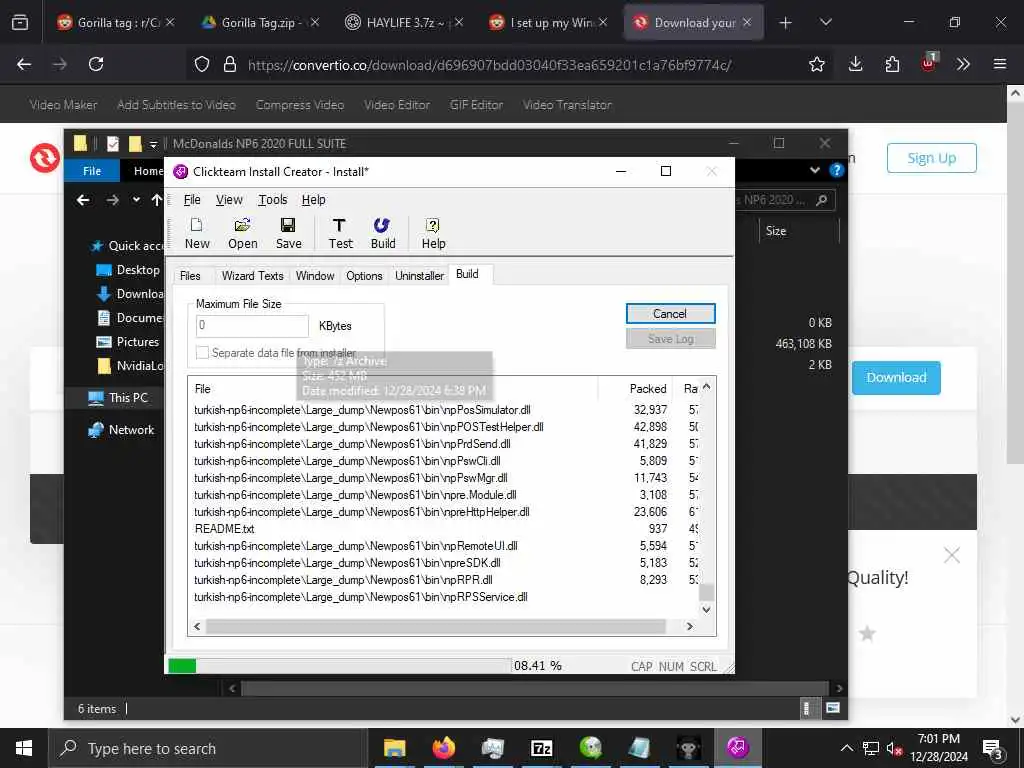Close the Quality popup on Convertio
The image size is (1024, 768).
pyautogui.click(x=952, y=556)
